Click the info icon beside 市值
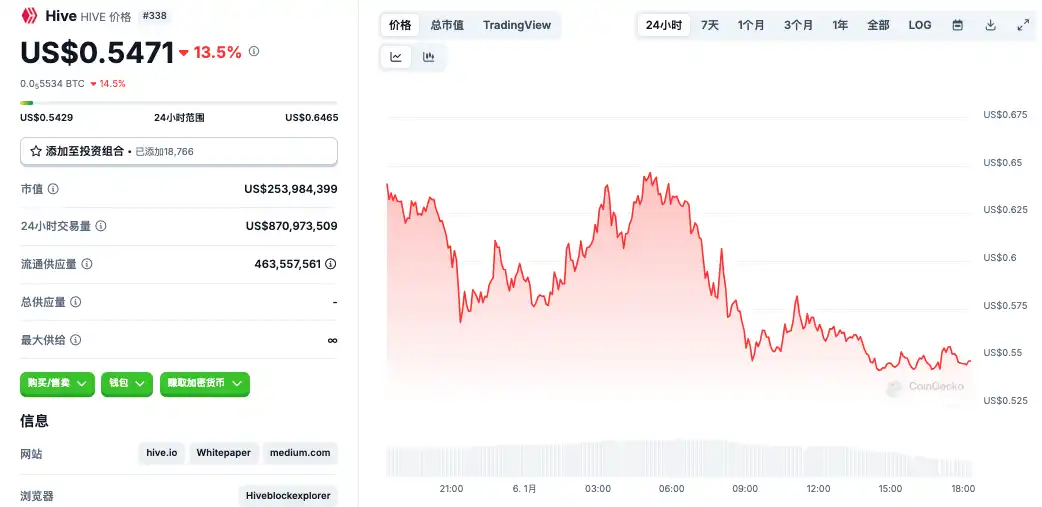The width and height of the screenshot is (1042, 507). (x=53, y=189)
